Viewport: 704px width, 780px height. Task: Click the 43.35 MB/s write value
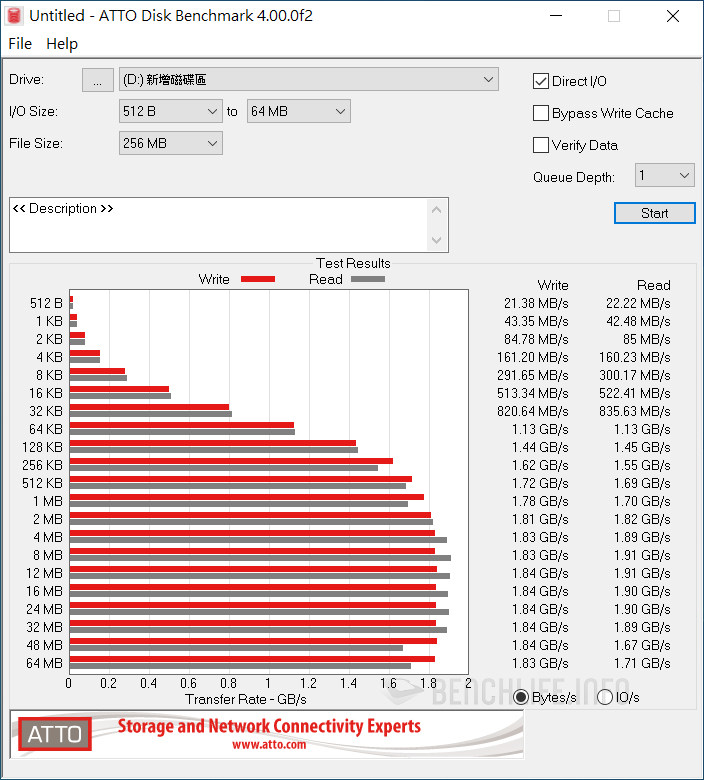tap(536, 321)
